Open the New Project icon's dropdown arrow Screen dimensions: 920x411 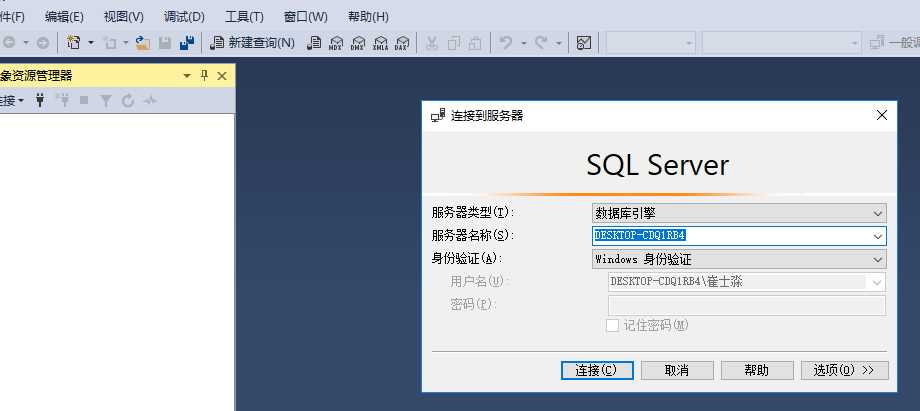(91, 43)
